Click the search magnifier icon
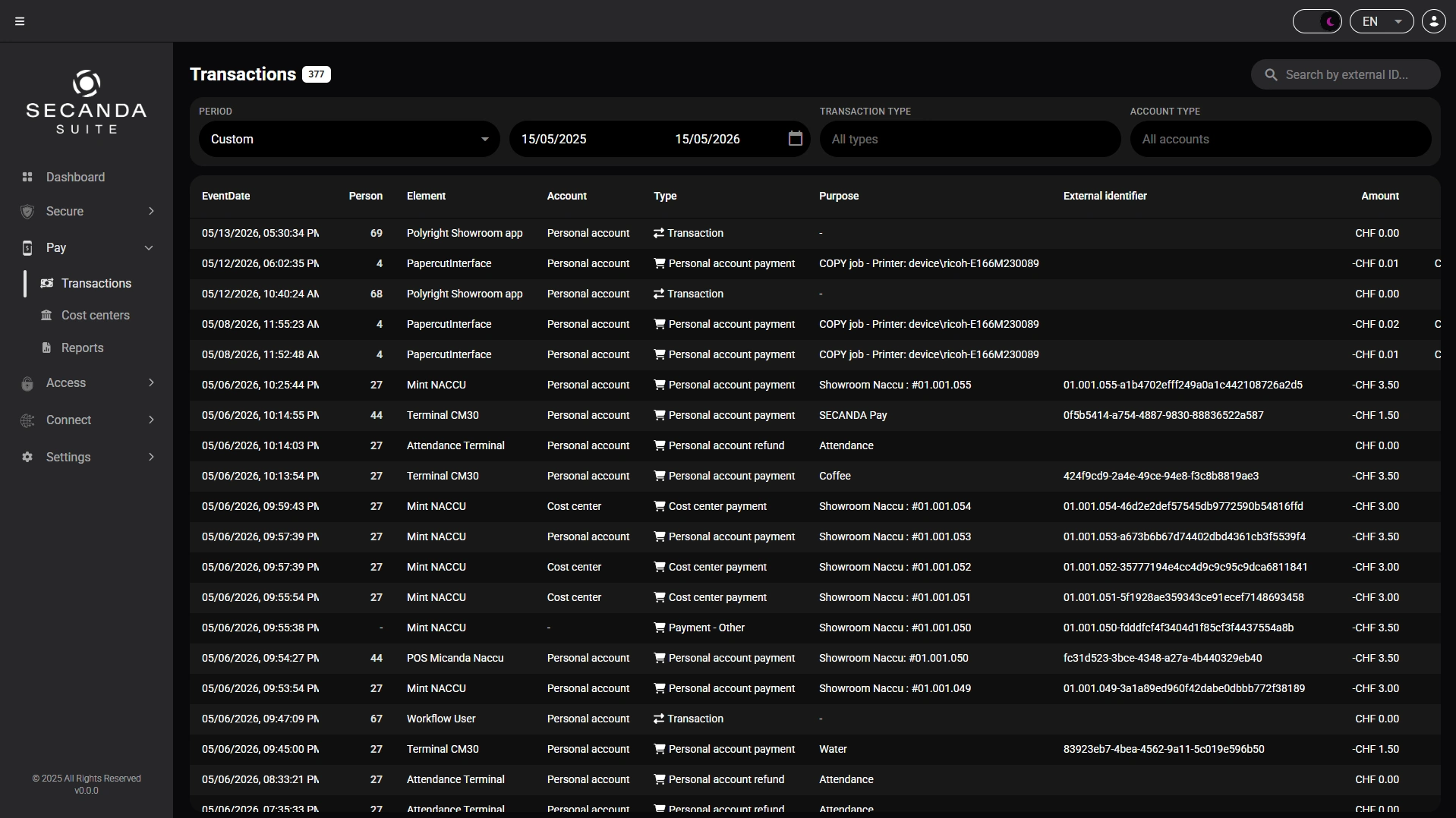Screen dimensions: 1456x818 pos(1271,74)
